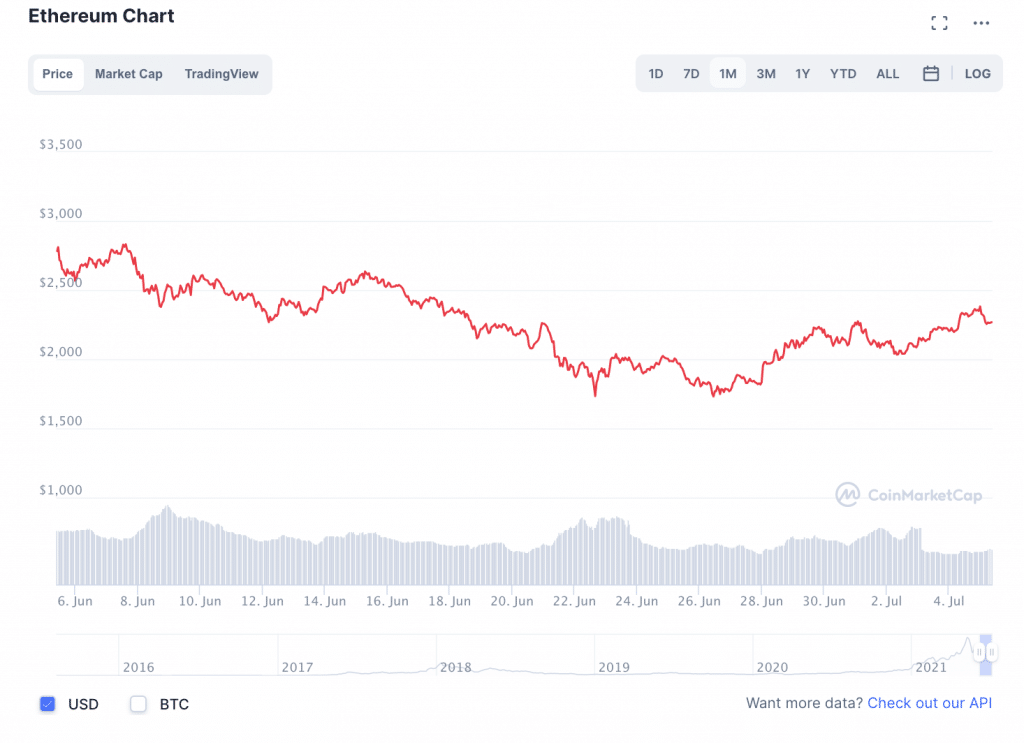Open the Check out our API link
Screen dimensions: 1024x743
(x=929, y=703)
